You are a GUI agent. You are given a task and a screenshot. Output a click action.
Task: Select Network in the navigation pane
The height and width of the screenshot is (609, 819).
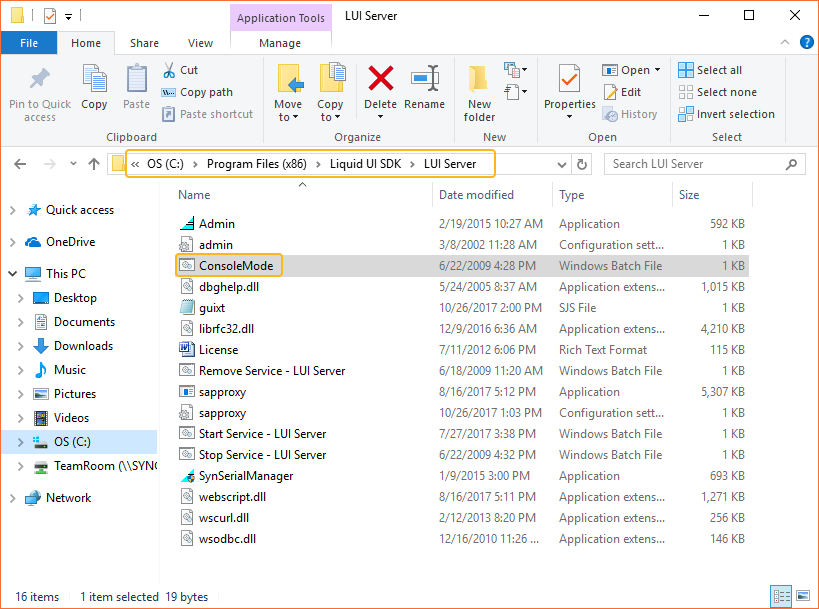pos(68,498)
